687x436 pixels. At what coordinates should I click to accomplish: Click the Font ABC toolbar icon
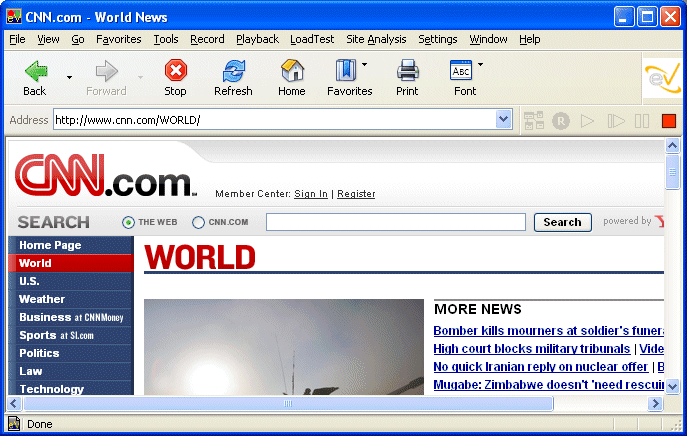(461, 70)
